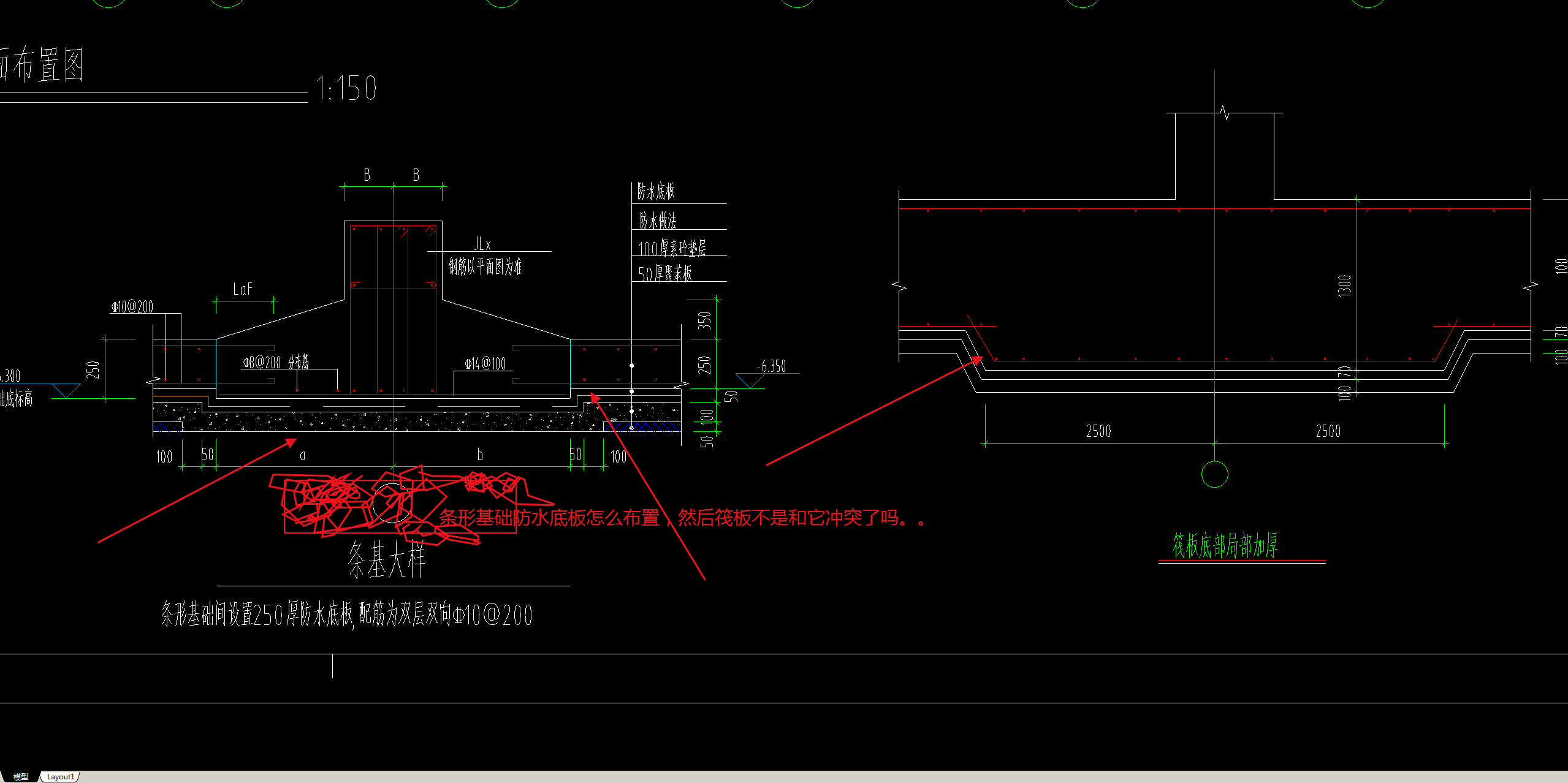This screenshot has height=783, width=1568.
Task: Select the 钢筋以平面图为准 note
Action: pyautogui.click(x=485, y=266)
